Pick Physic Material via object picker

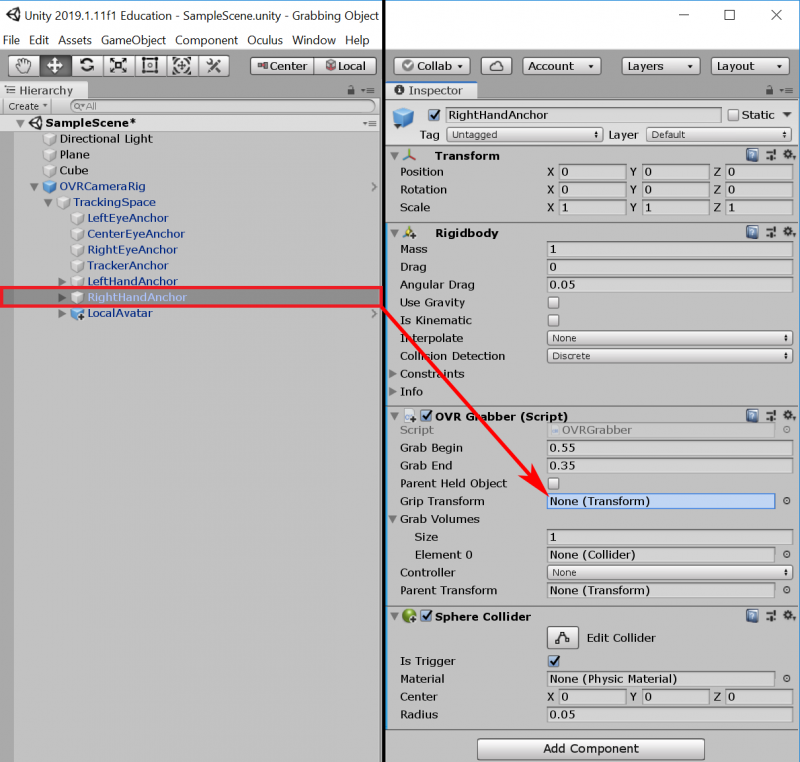click(787, 679)
